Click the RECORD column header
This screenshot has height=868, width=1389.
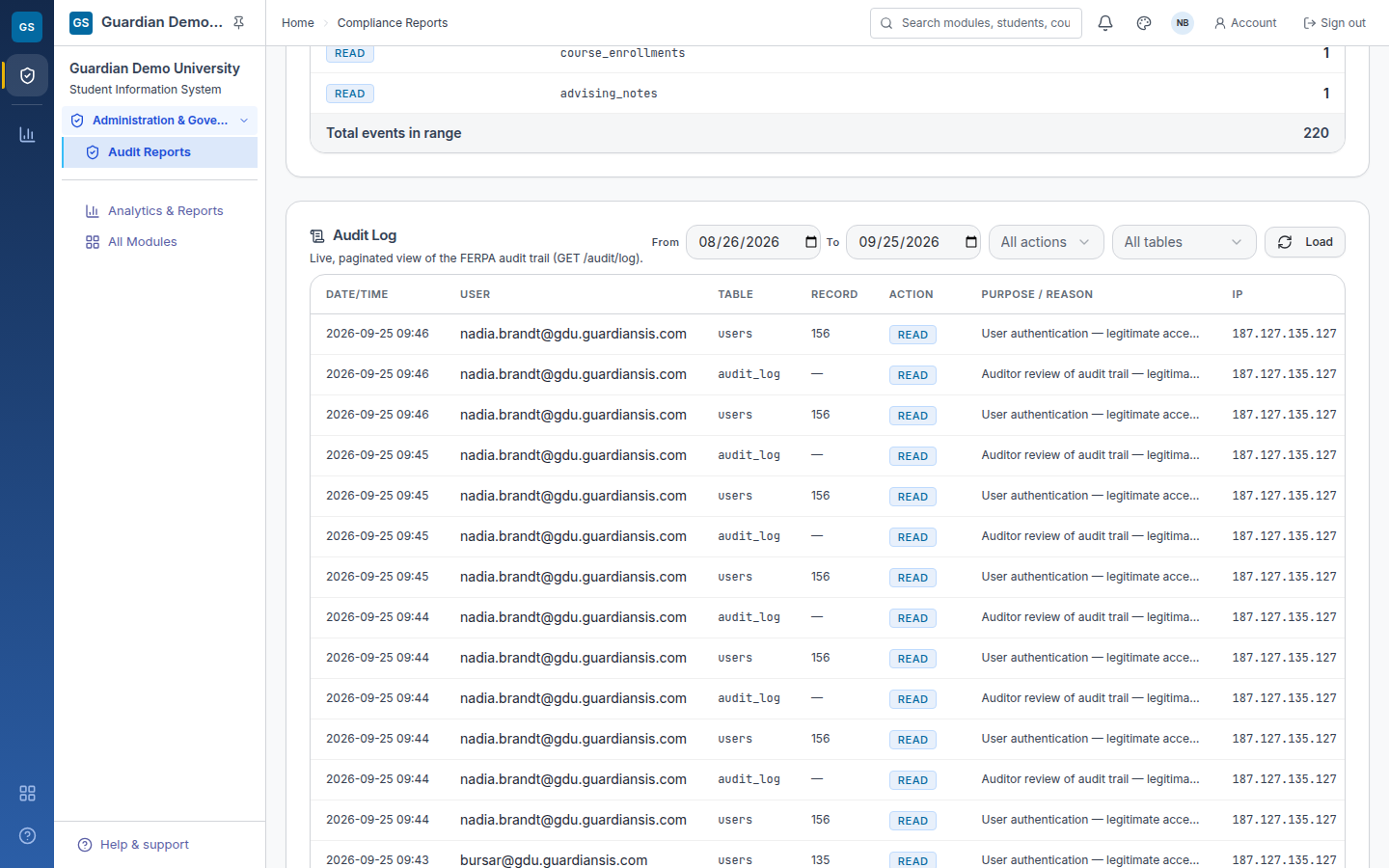834,294
